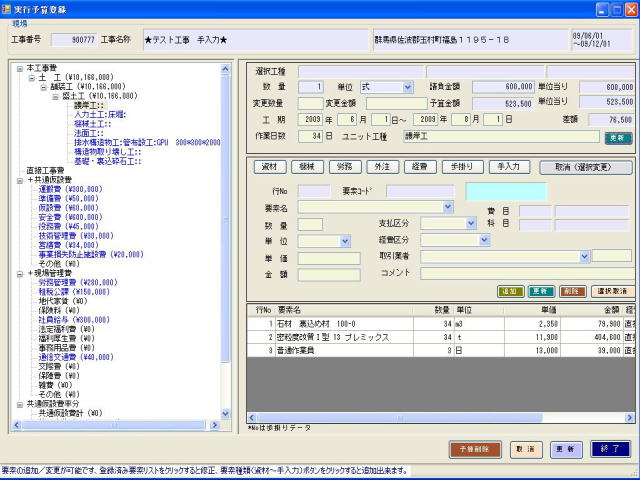
Task: Click the 変更数量 input field
Action: tap(311, 104)
